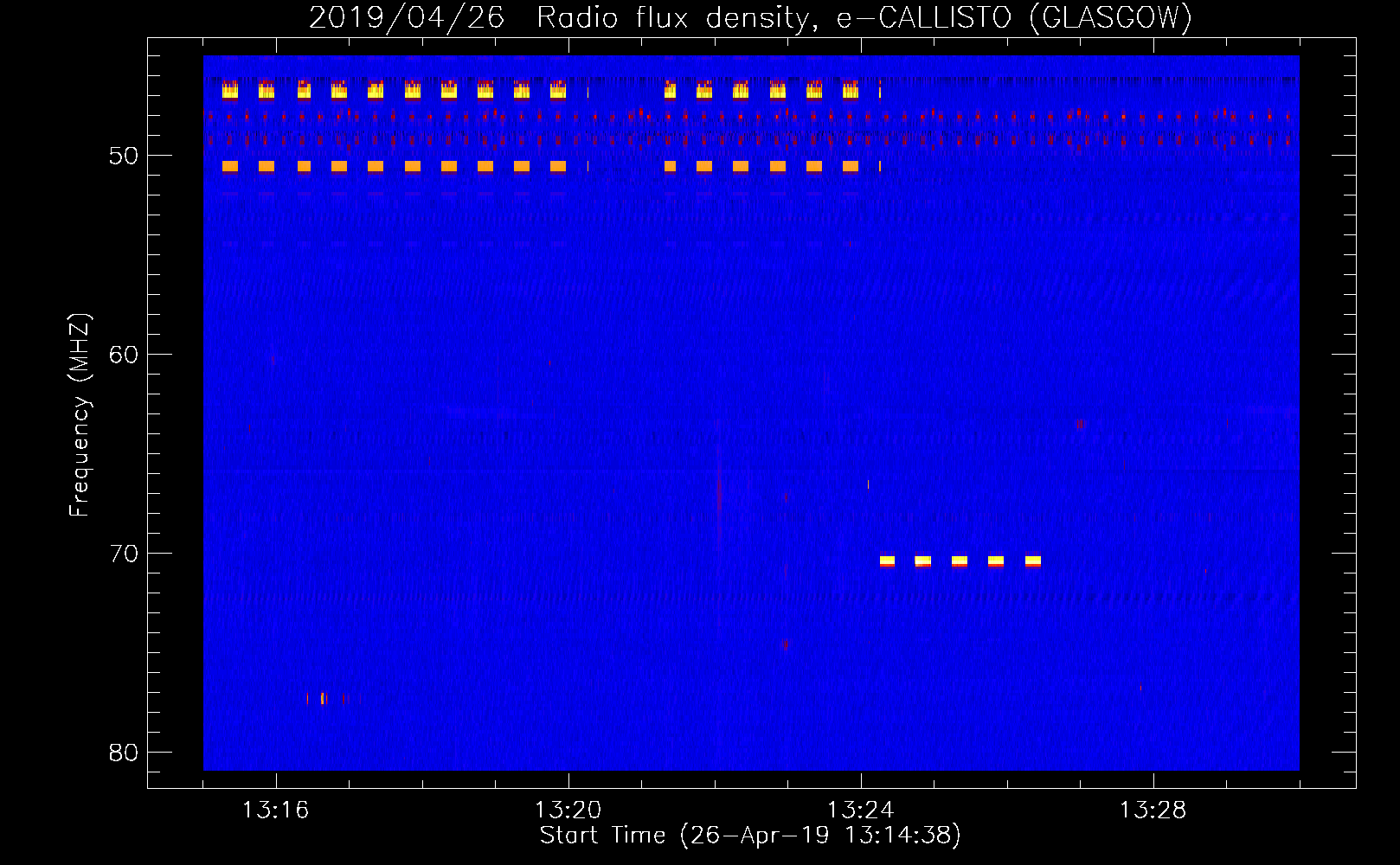Screen dimensions: 1400x865
Task: Click the 13:16 time tick label
Action: (275, 811)
